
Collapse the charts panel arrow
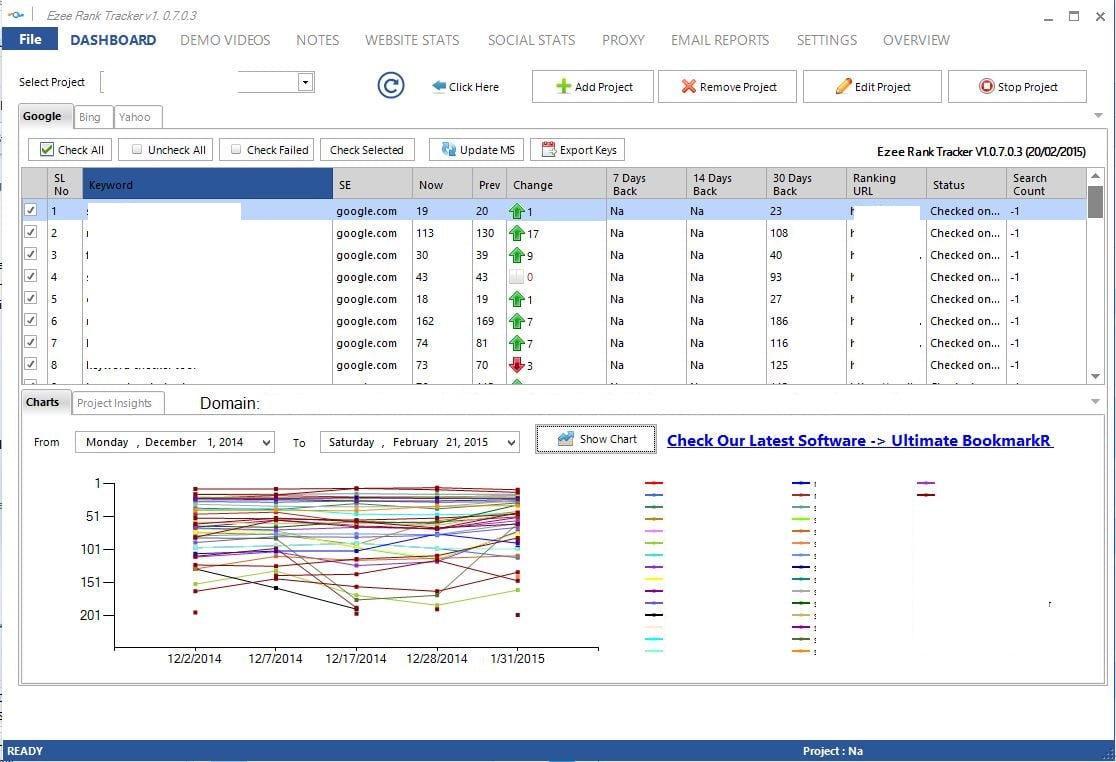(x=1095, y=402)
